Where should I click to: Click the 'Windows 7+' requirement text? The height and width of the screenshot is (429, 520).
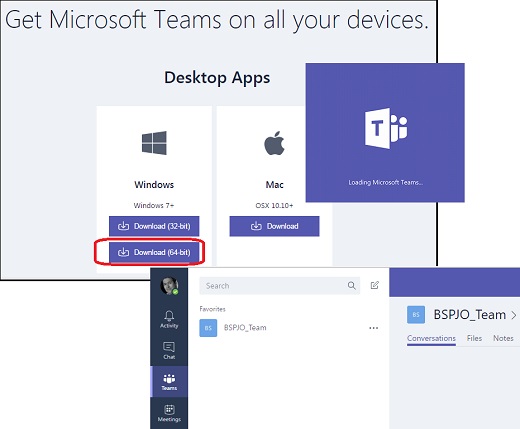coord(154,205)
